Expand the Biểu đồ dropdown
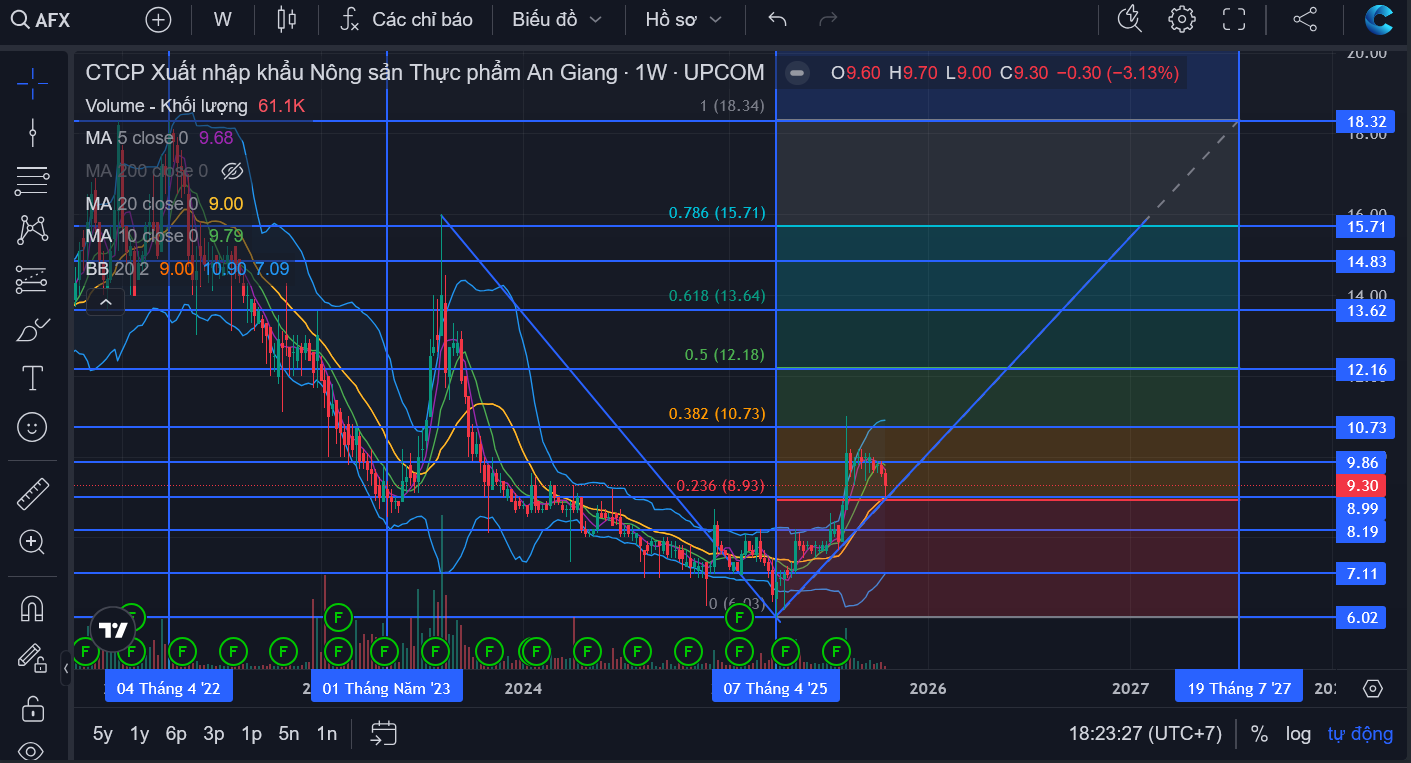Image resolution: width=1411 pixels, height=763 pixels. 557,19
